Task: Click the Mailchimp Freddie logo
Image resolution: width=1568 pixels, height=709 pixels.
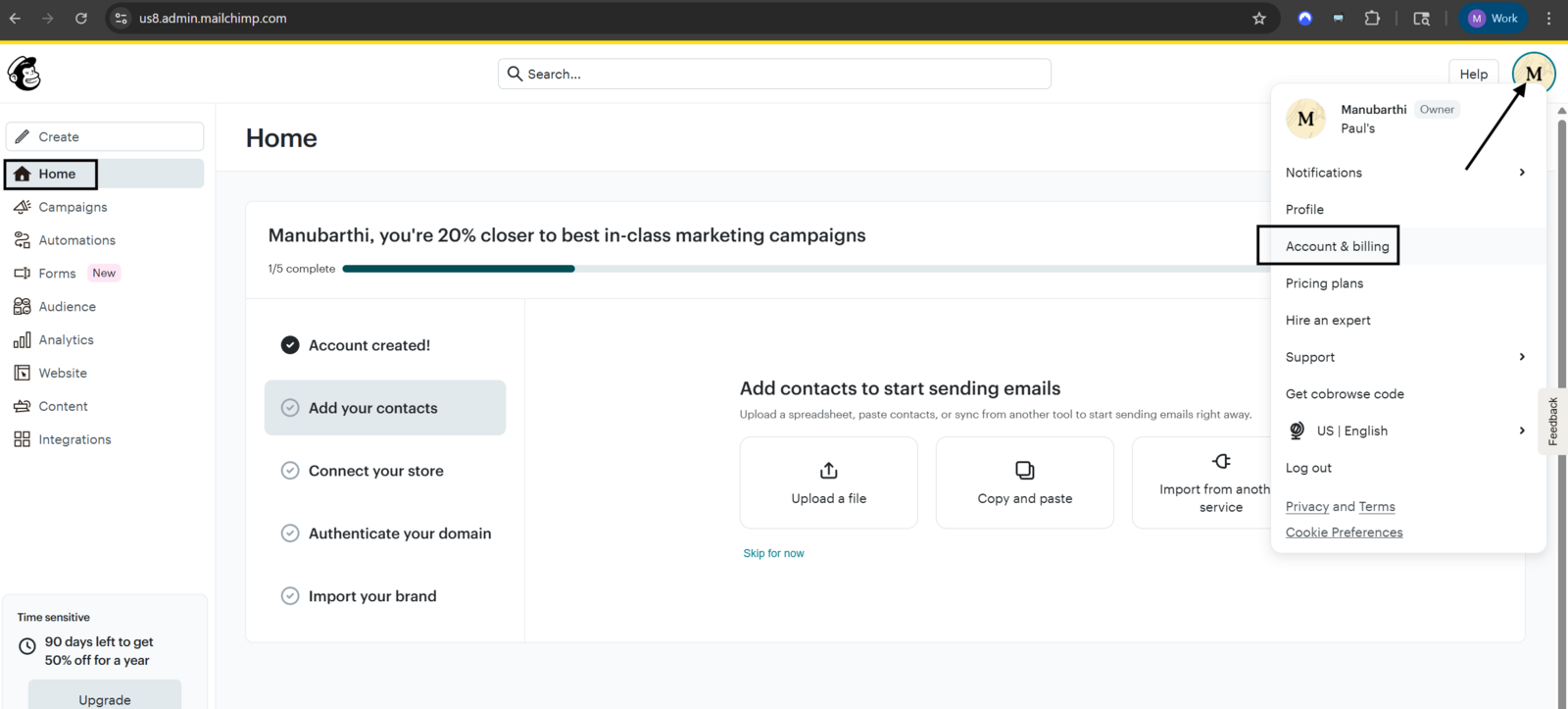Action: pyautogui.click(x=24, y=74)
